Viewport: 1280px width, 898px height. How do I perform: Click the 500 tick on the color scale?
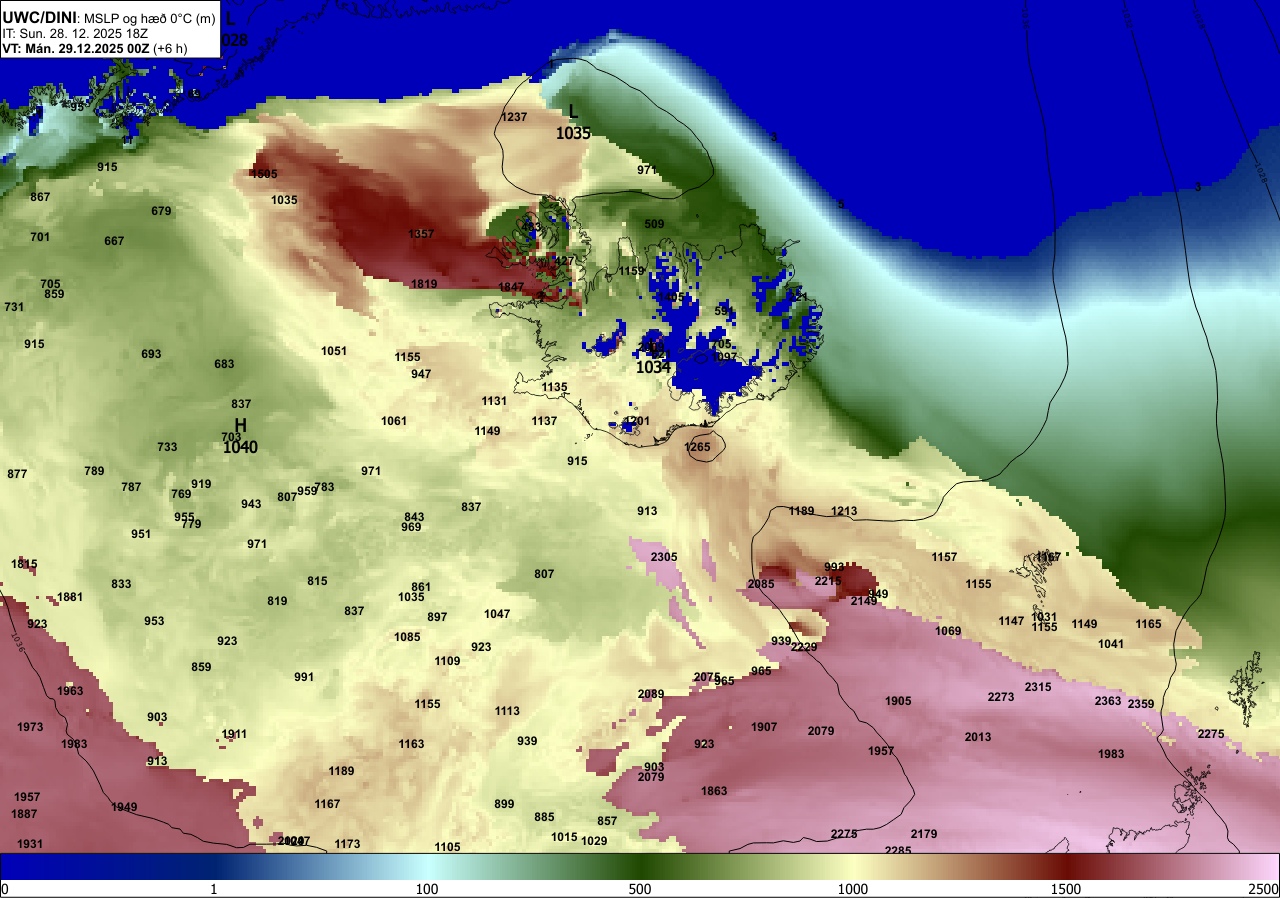[x=640, y=889]
